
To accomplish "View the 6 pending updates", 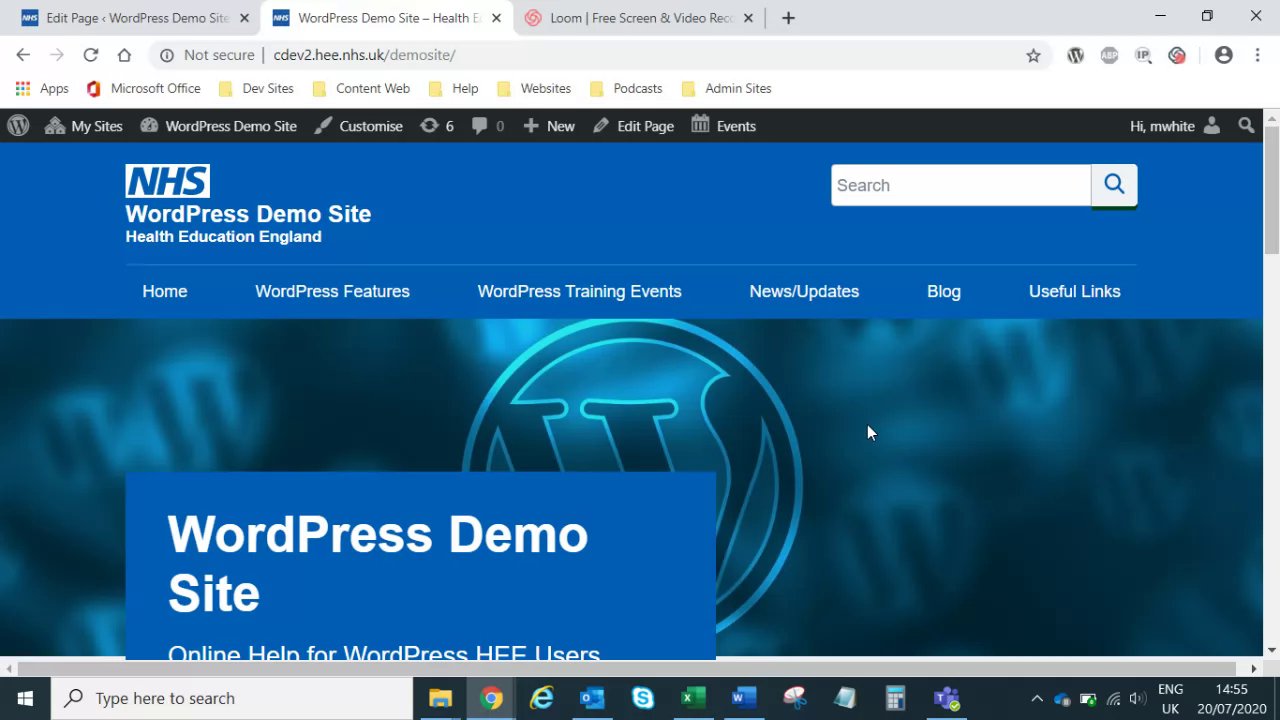I will [x=436, y=126].
